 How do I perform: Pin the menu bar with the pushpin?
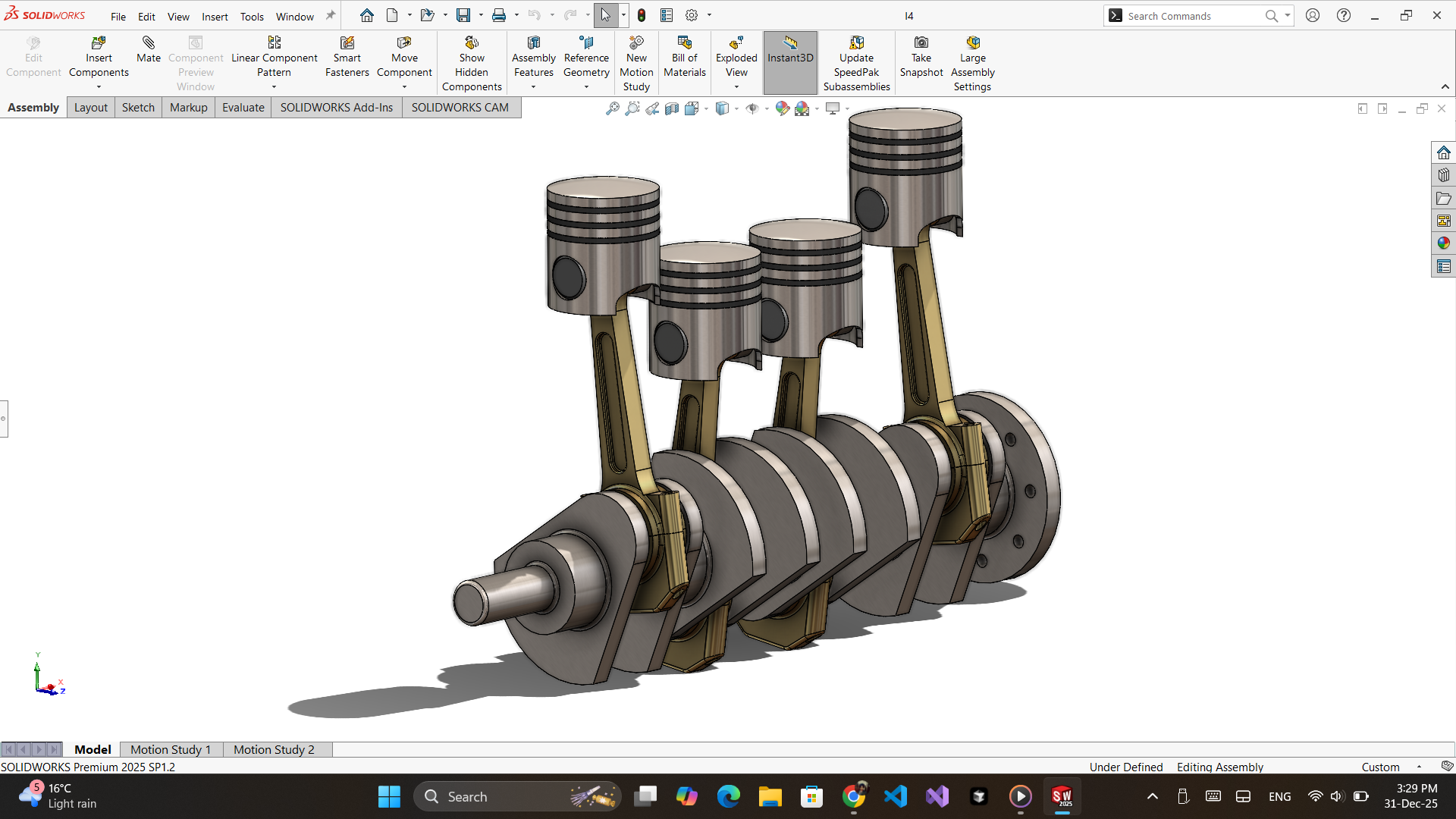click(331, 15)
